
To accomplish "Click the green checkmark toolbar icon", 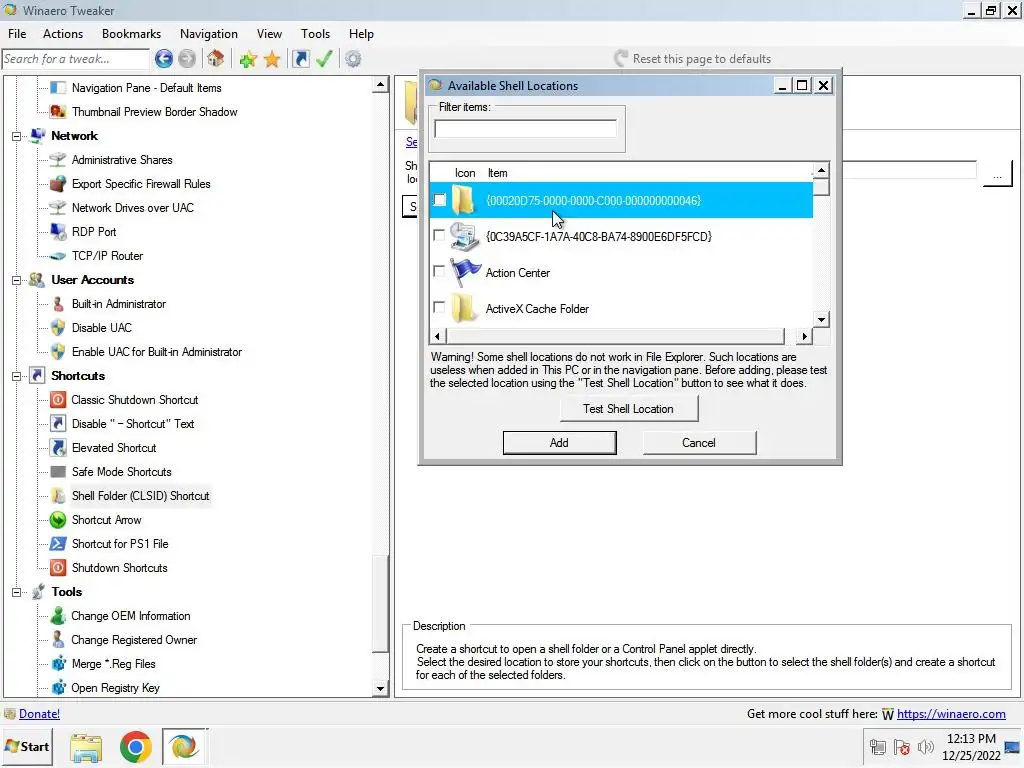I will [324, 59].
